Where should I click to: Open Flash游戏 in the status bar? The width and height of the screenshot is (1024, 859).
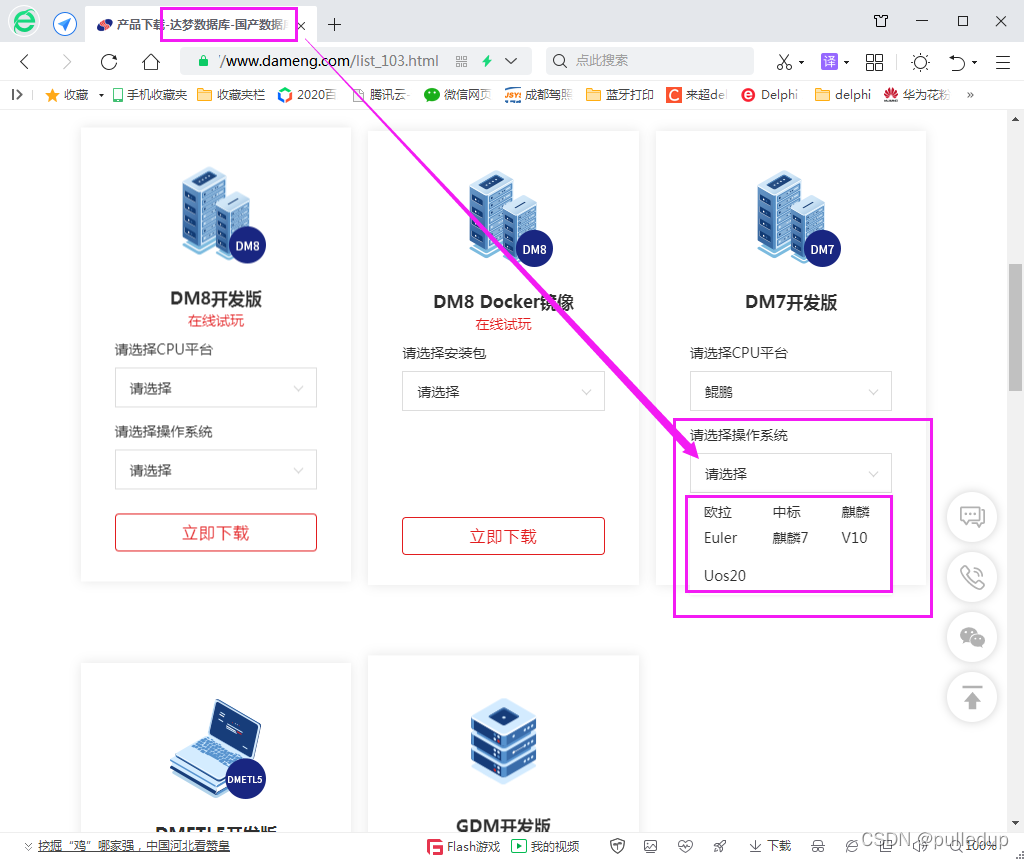pos(463,847)
